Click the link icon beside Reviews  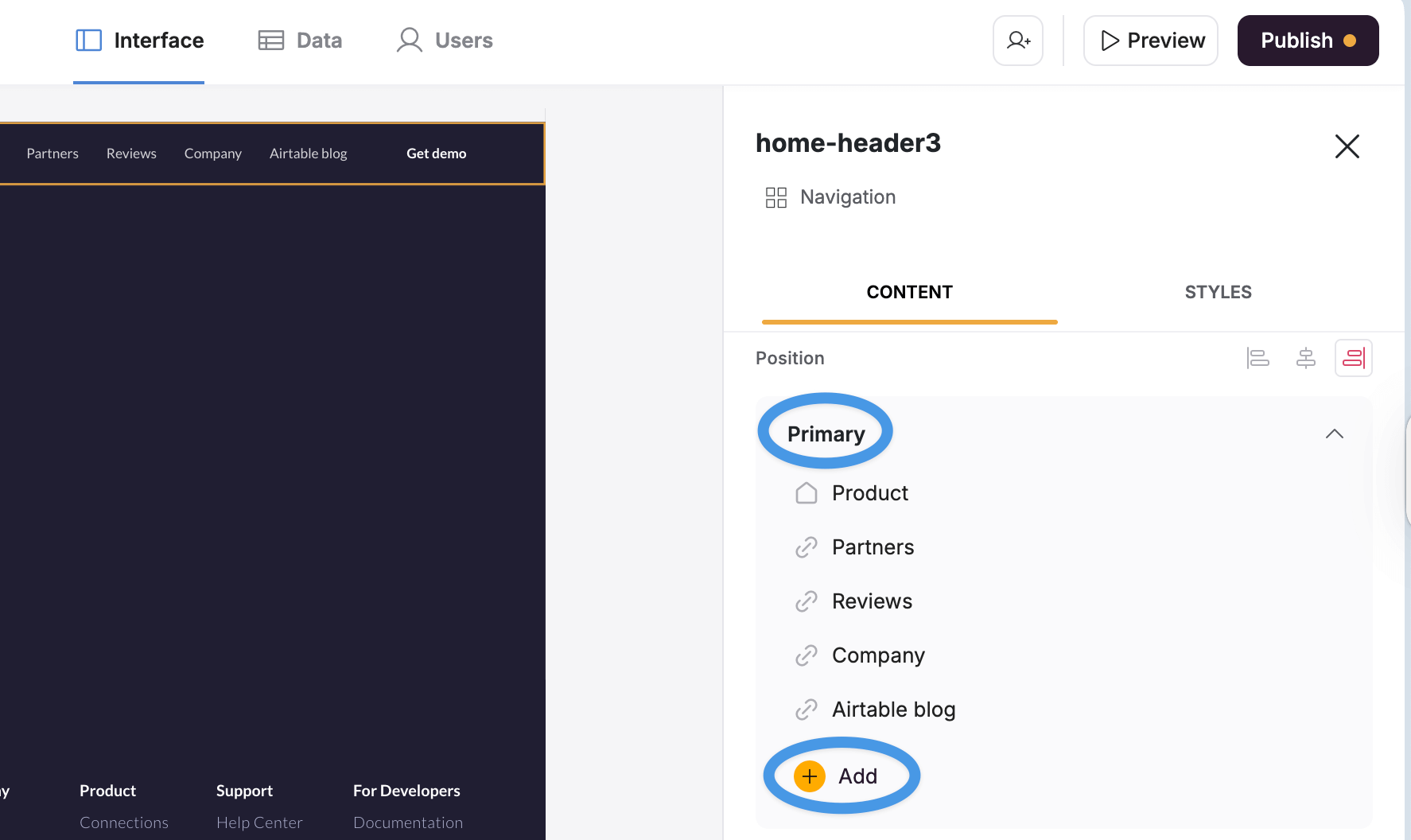(807, 601)
